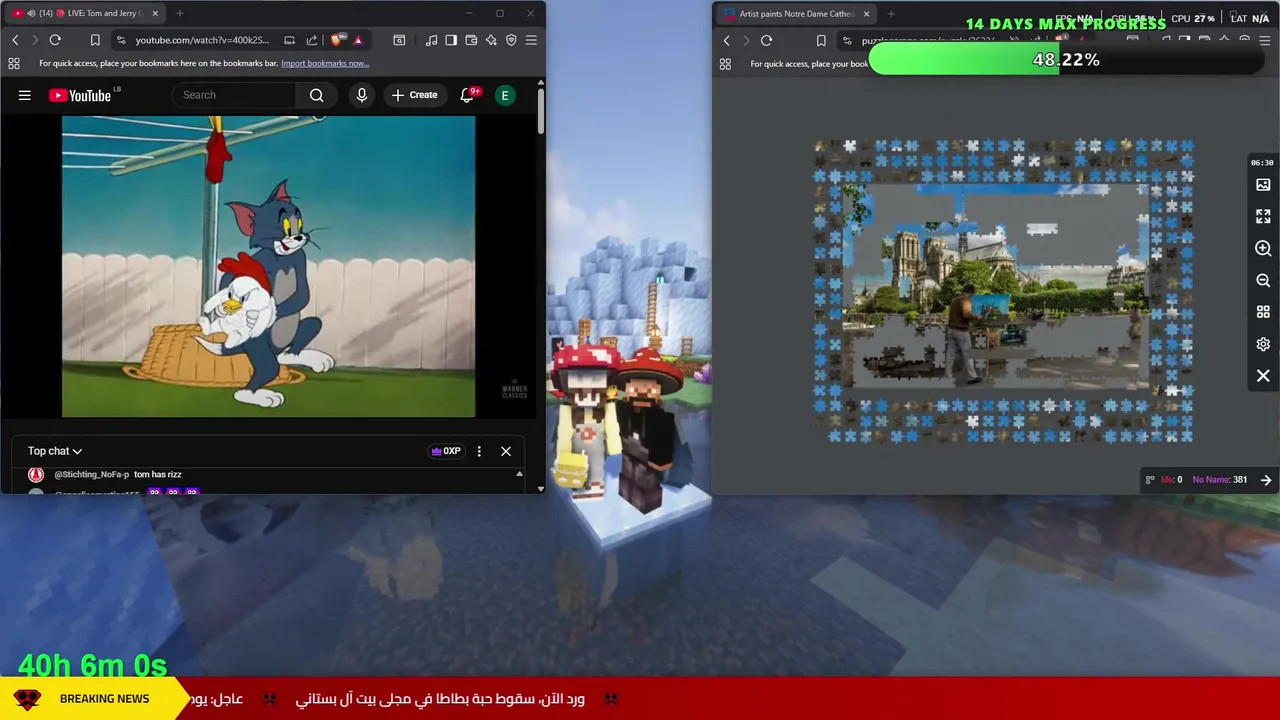Share the YouTube page link
This screenshot has width=1280, height=720.
312,40
